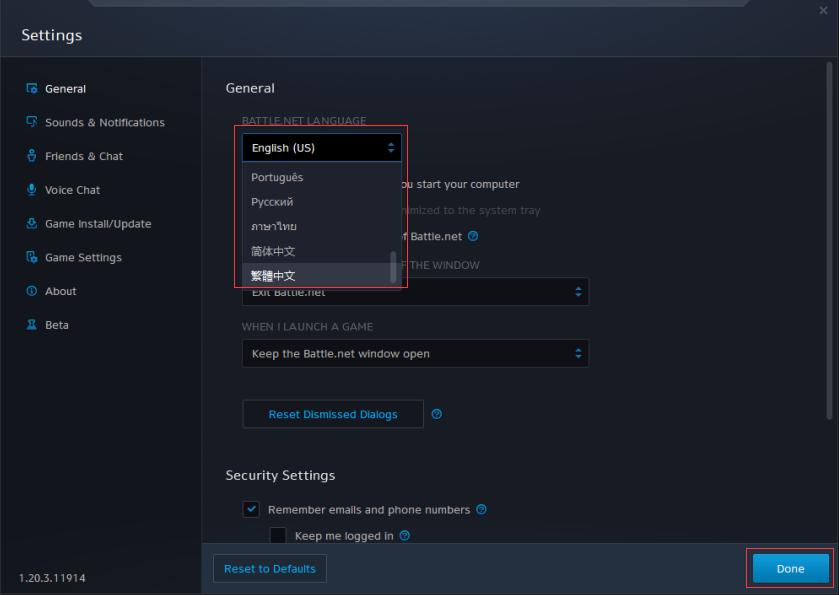
Task: Click the Game Settings controller icon
Action: coord(32,257)
